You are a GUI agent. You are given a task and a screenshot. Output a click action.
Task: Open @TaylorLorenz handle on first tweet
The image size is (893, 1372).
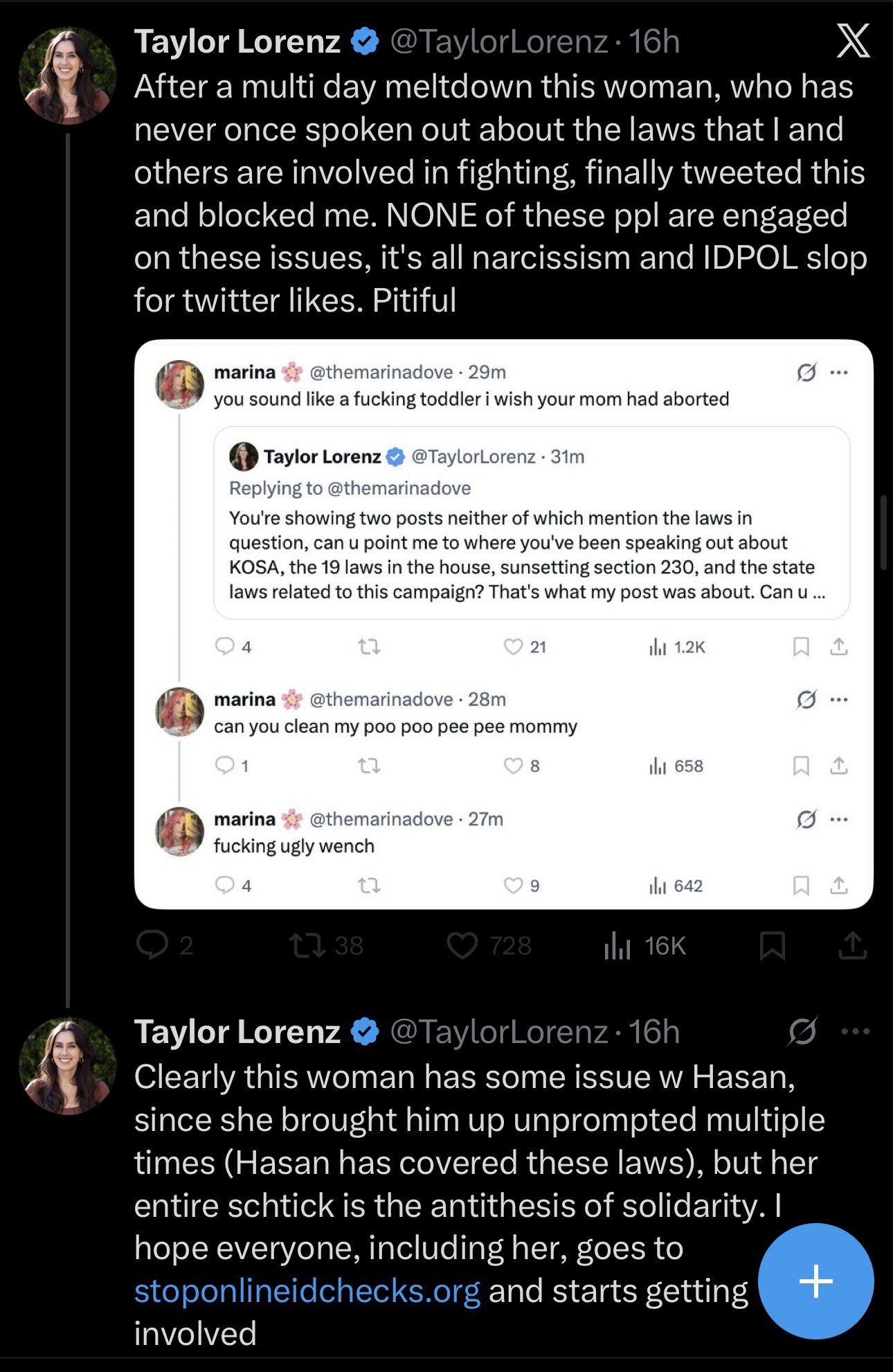(x=499, y=42)
